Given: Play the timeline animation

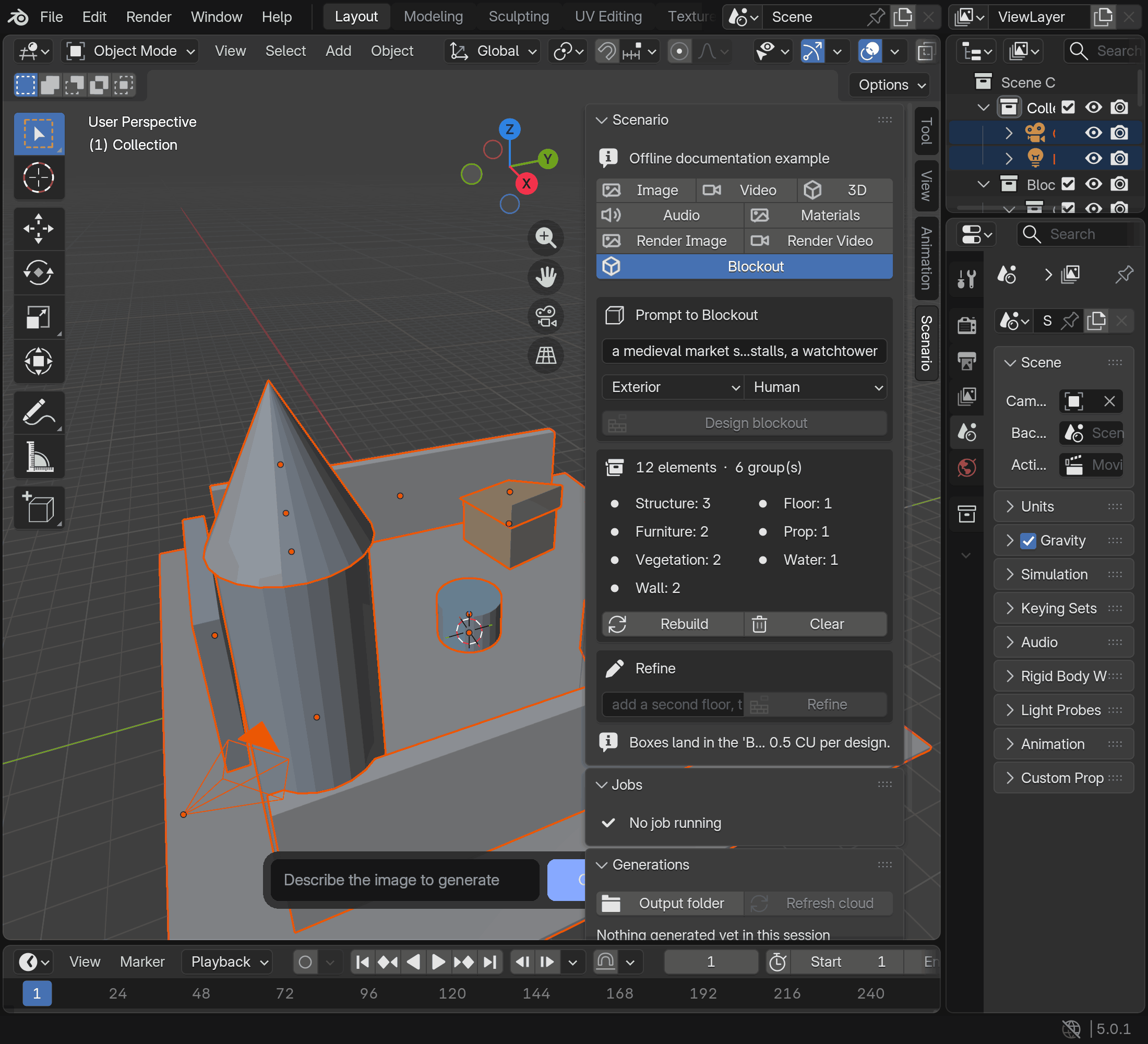Looking at the screenshot, I should (438, 963).
